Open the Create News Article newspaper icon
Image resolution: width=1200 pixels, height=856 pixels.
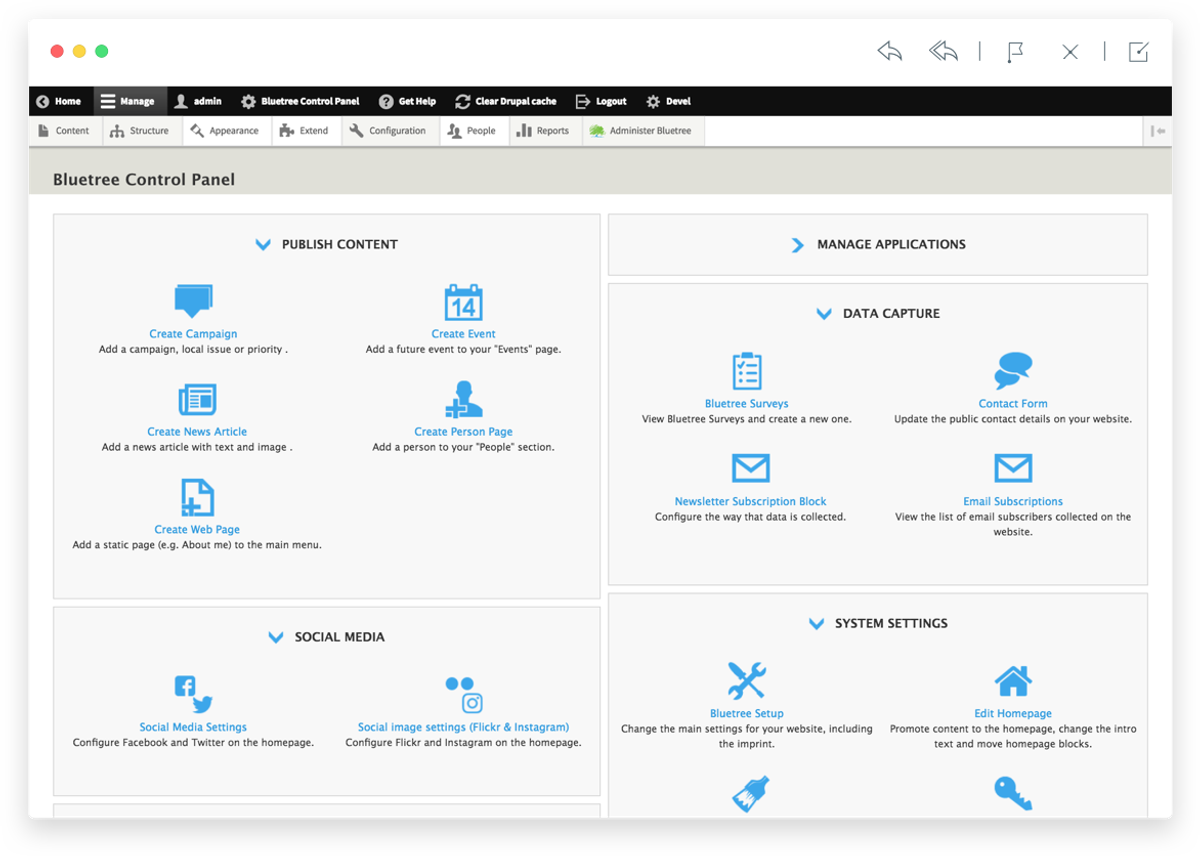pos(197,399)
